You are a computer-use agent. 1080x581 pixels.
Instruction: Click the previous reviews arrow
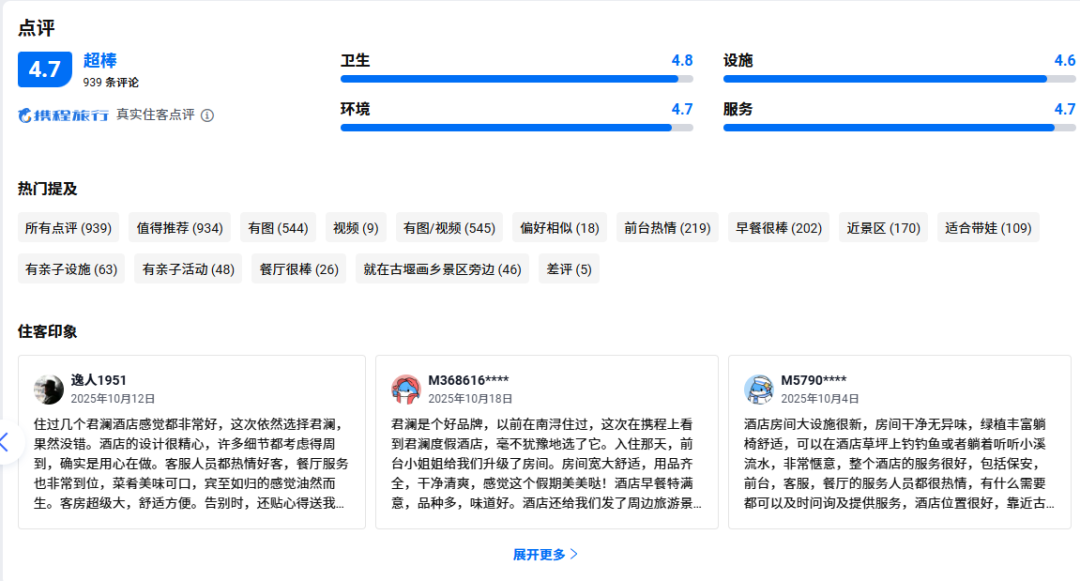click(x=6, y=441)
